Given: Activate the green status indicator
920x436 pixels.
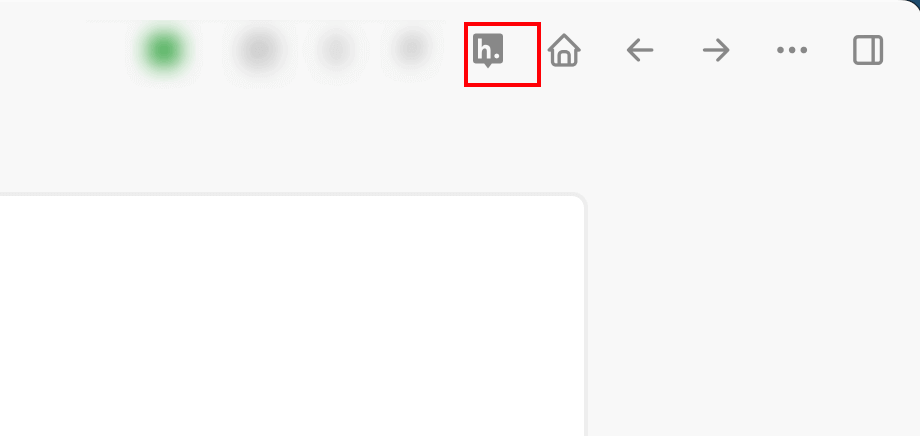Looking at the screenshot, I should click(x=164, y=50).
